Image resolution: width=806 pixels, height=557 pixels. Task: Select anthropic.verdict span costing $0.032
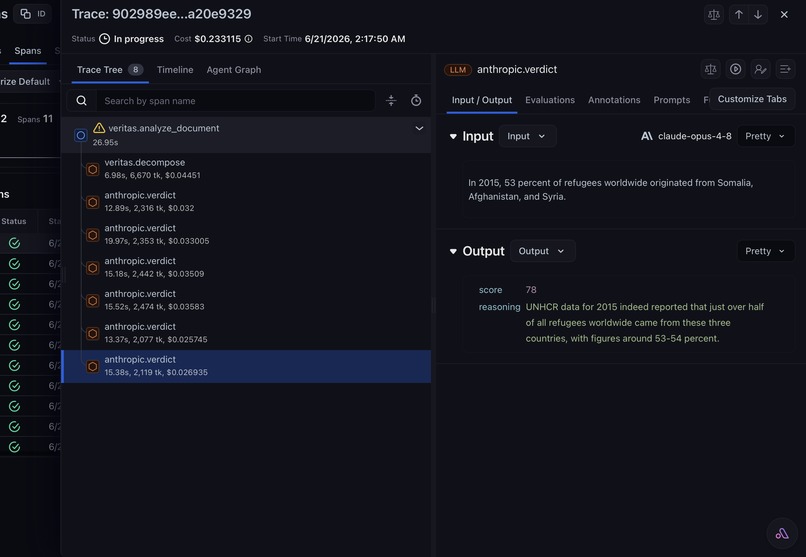(x=246, y=201)
